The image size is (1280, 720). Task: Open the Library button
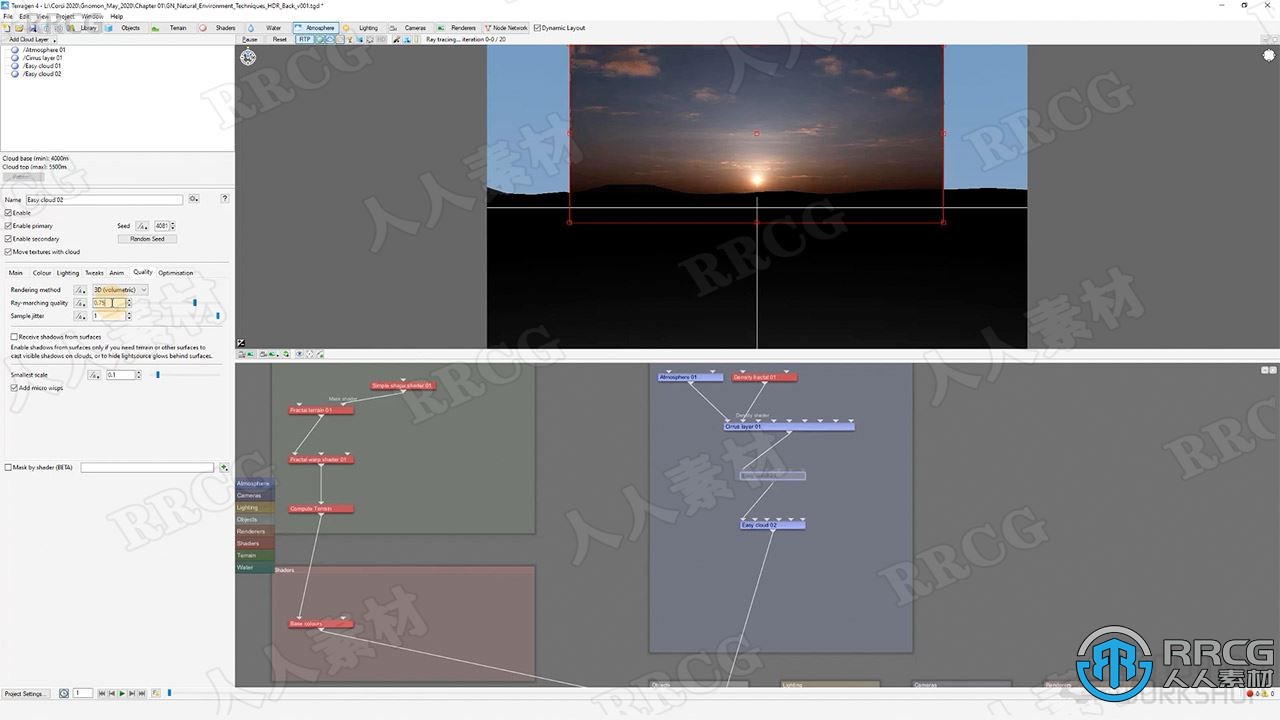(84, 28)
